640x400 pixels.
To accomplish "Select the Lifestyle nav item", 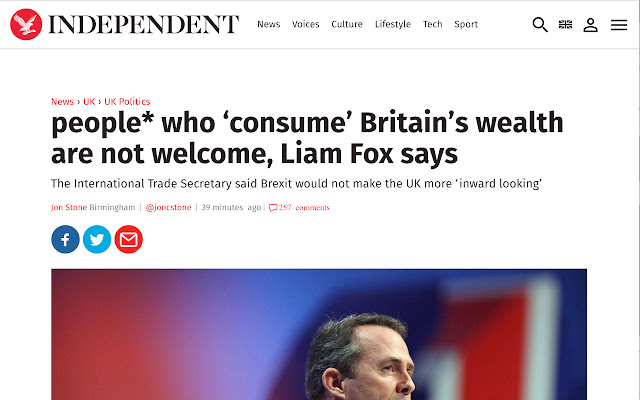I will (x=393, y=24).
